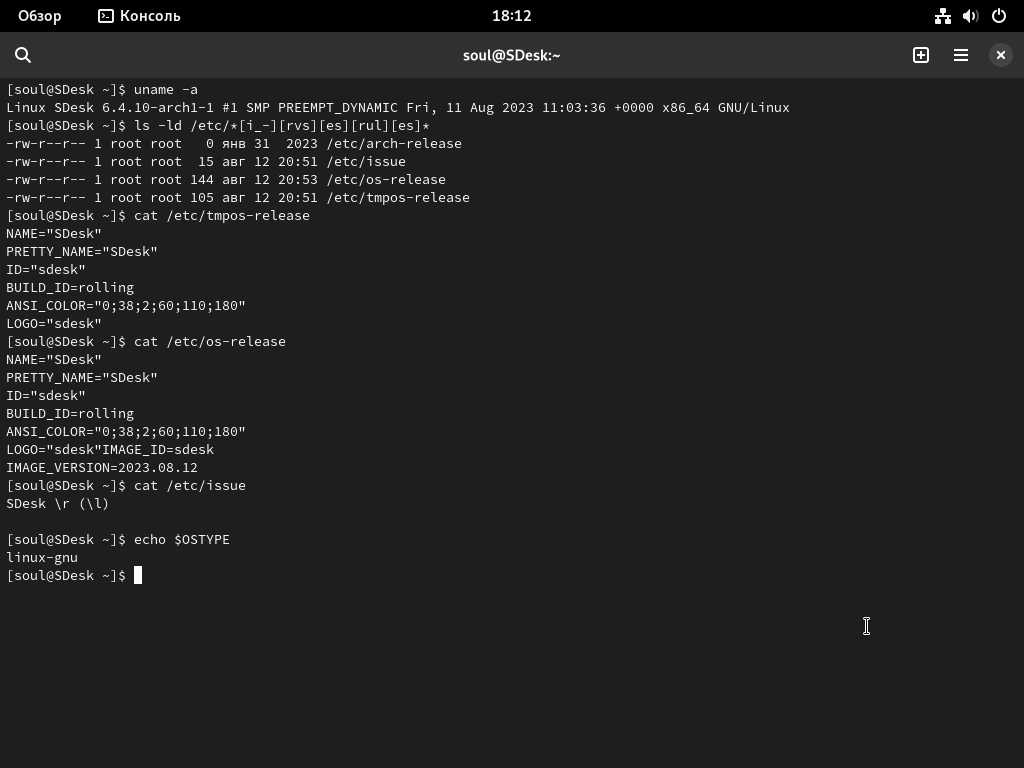Open the power menu icon
The image size is (1024, 768).
coord(999,16)
